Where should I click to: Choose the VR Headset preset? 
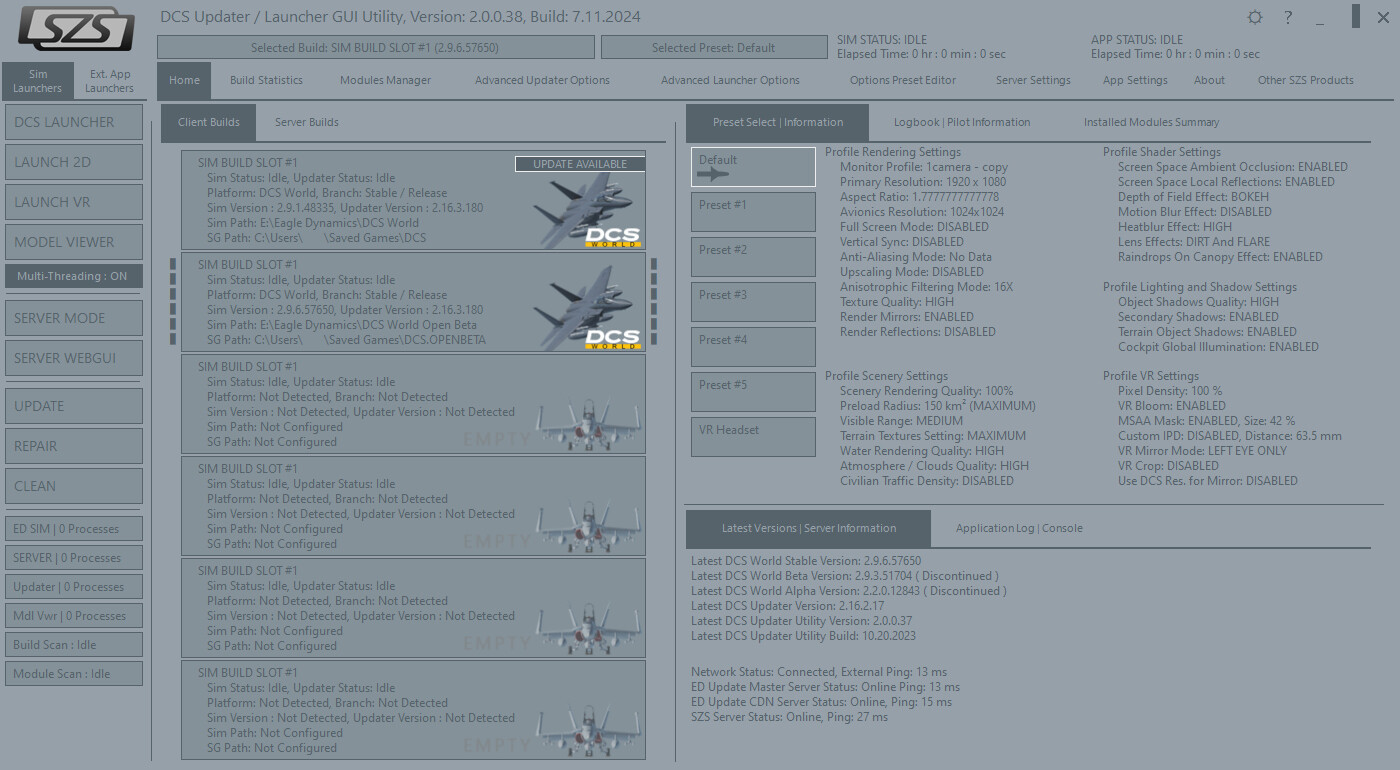[x=753, y=436]
